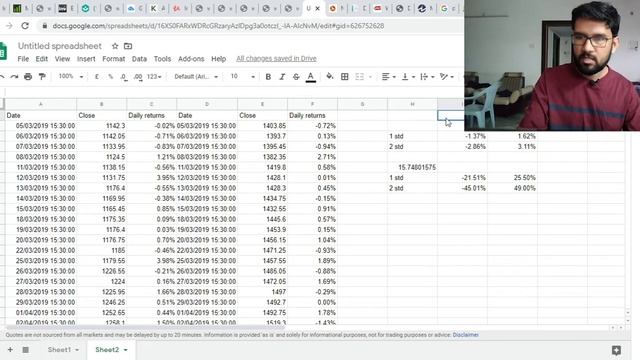The image size is (640, 360).
Task: Open the Tools menu
Action: click(x=162, y=59)
